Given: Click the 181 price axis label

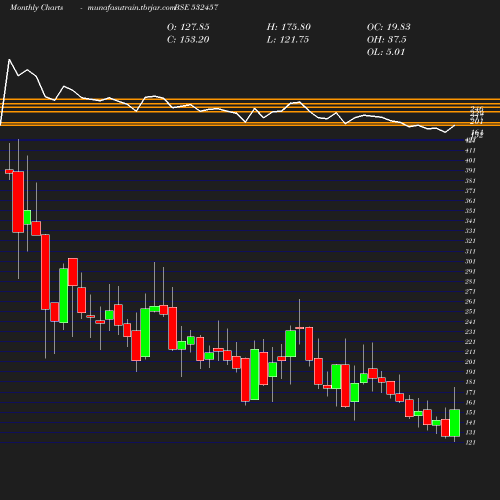Looking at the screenshot, I should 470,382.
